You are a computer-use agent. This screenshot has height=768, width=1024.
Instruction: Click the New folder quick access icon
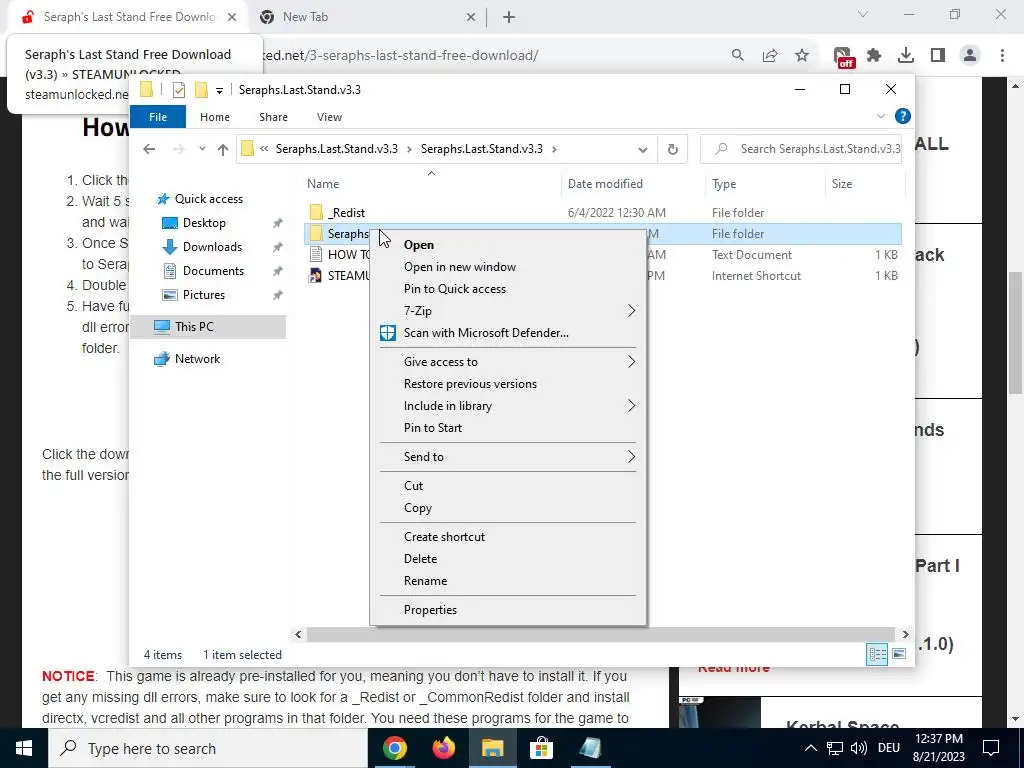coord(201,90)
